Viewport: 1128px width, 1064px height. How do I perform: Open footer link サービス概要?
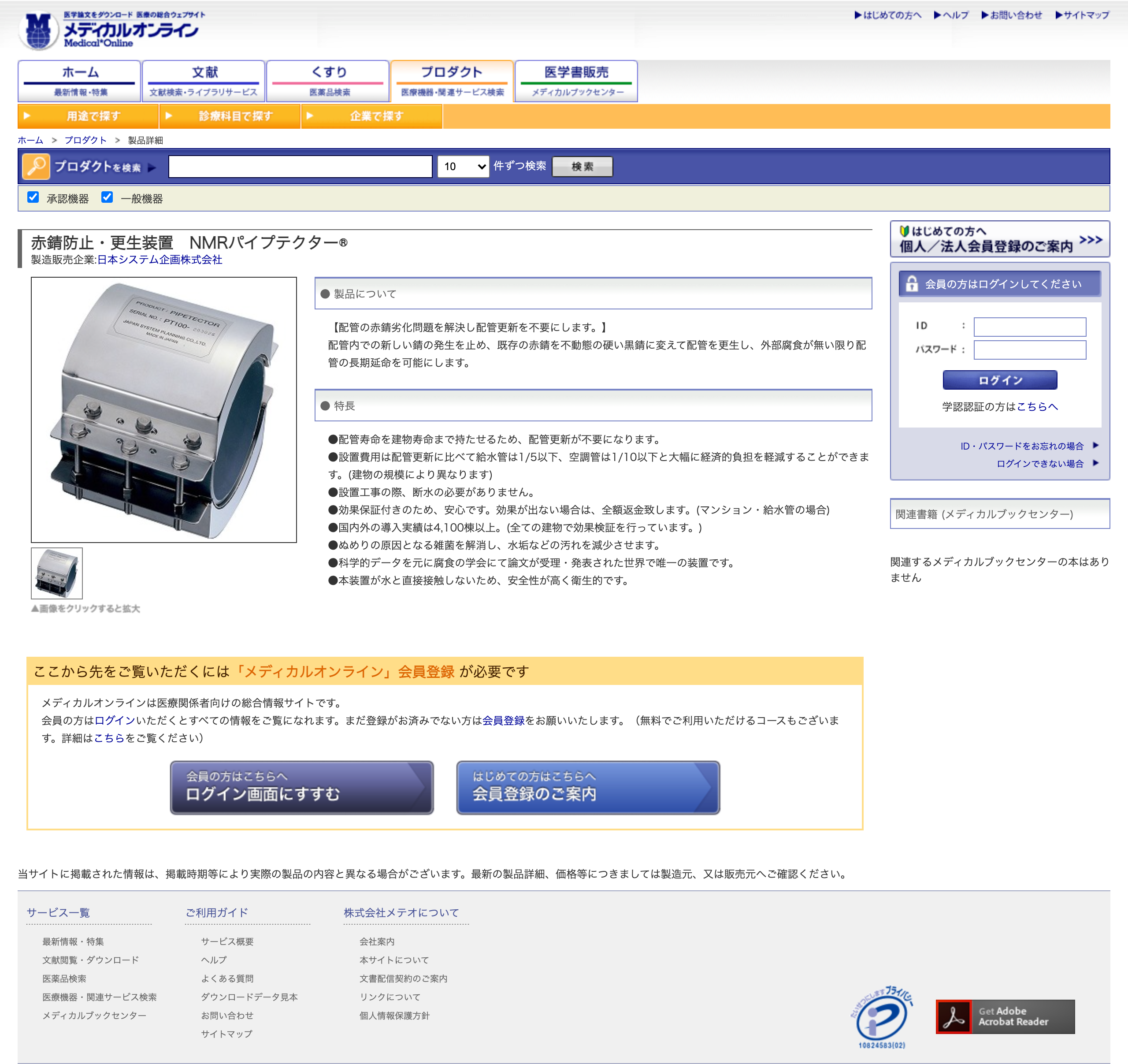coord(227,941)
